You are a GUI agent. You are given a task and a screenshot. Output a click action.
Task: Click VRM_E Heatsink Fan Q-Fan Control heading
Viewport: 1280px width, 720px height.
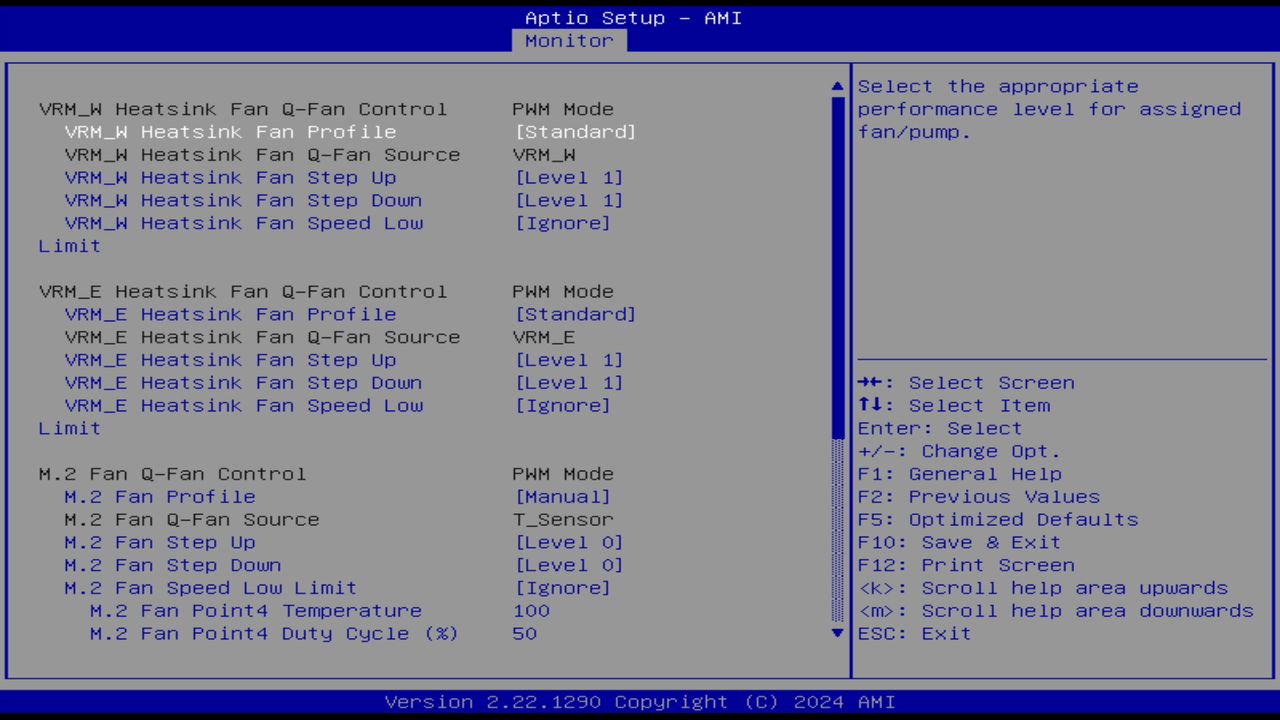pyautogui.click(x=243, y=293)
